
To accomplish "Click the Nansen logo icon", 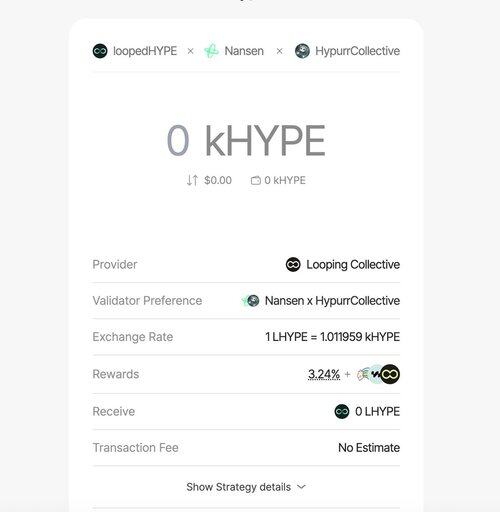I will (x=211, y=51).
